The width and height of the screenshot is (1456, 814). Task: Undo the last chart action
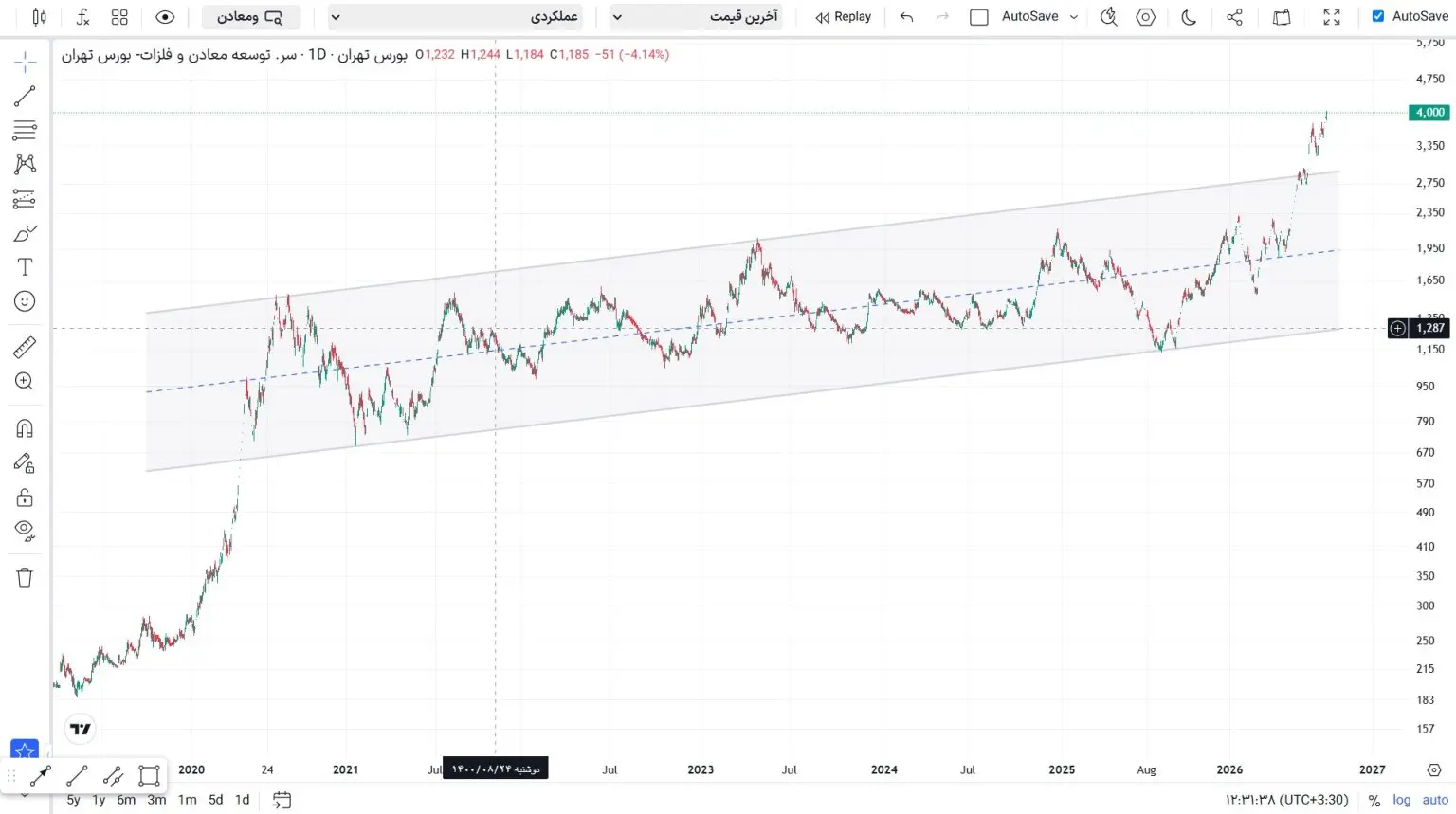(x=906, y=17)
